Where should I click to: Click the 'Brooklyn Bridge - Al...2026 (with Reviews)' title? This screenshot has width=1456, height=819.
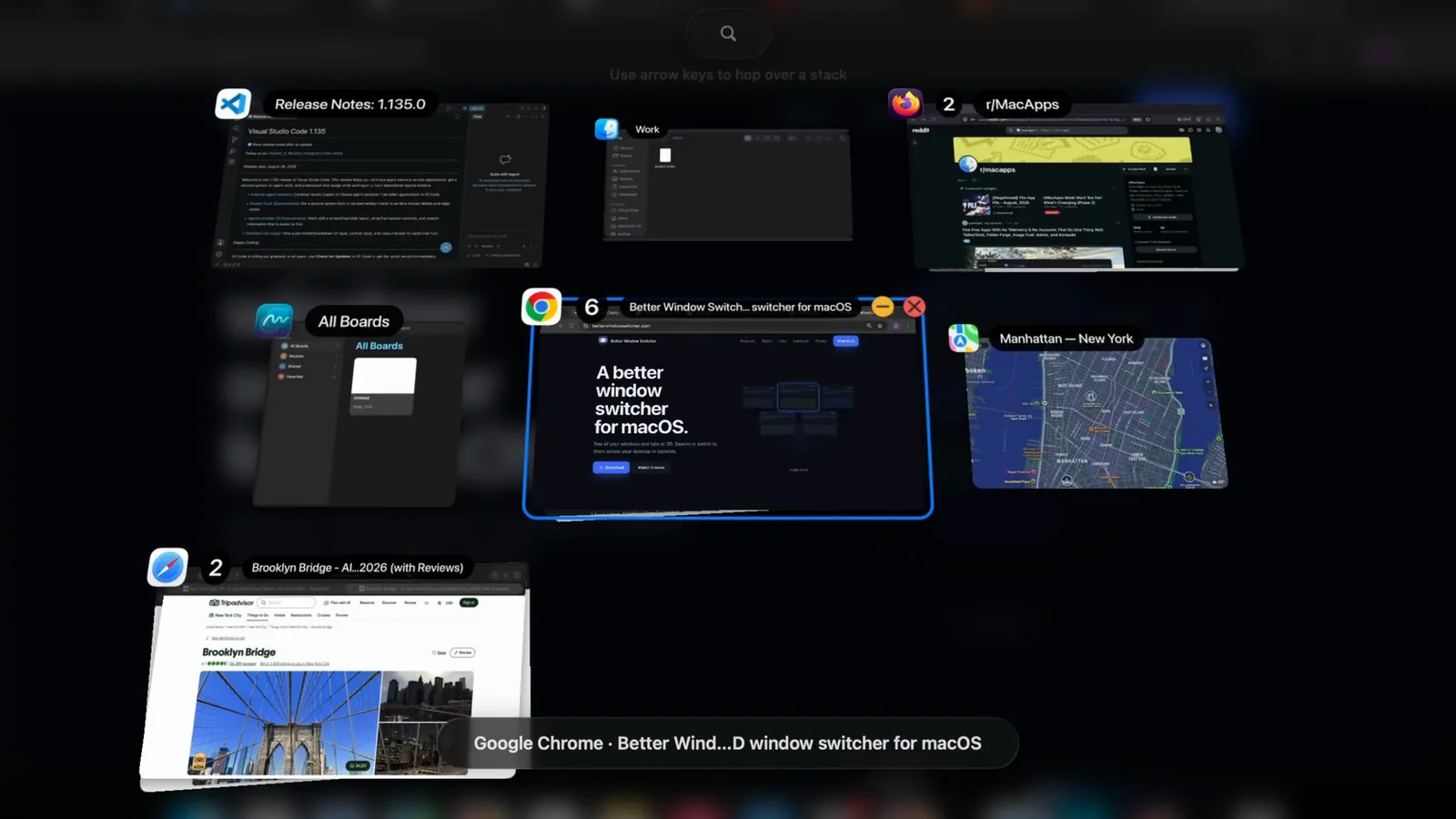[x=358, y=567]
